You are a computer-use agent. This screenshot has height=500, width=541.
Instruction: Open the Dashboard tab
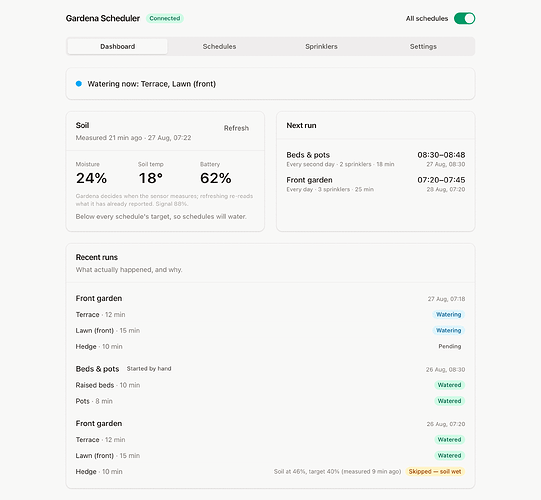pos(118,46)
